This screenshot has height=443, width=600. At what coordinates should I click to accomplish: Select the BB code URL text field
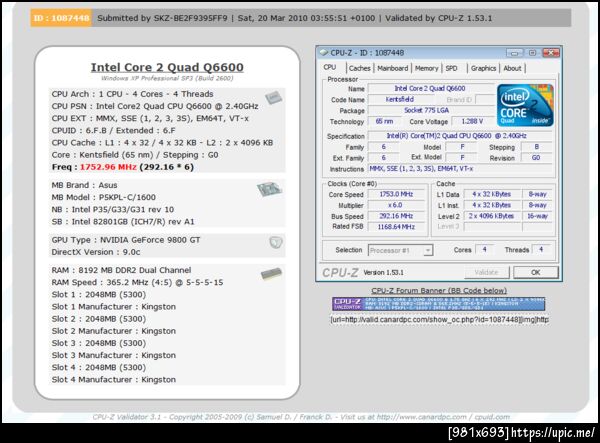point(439,319)
